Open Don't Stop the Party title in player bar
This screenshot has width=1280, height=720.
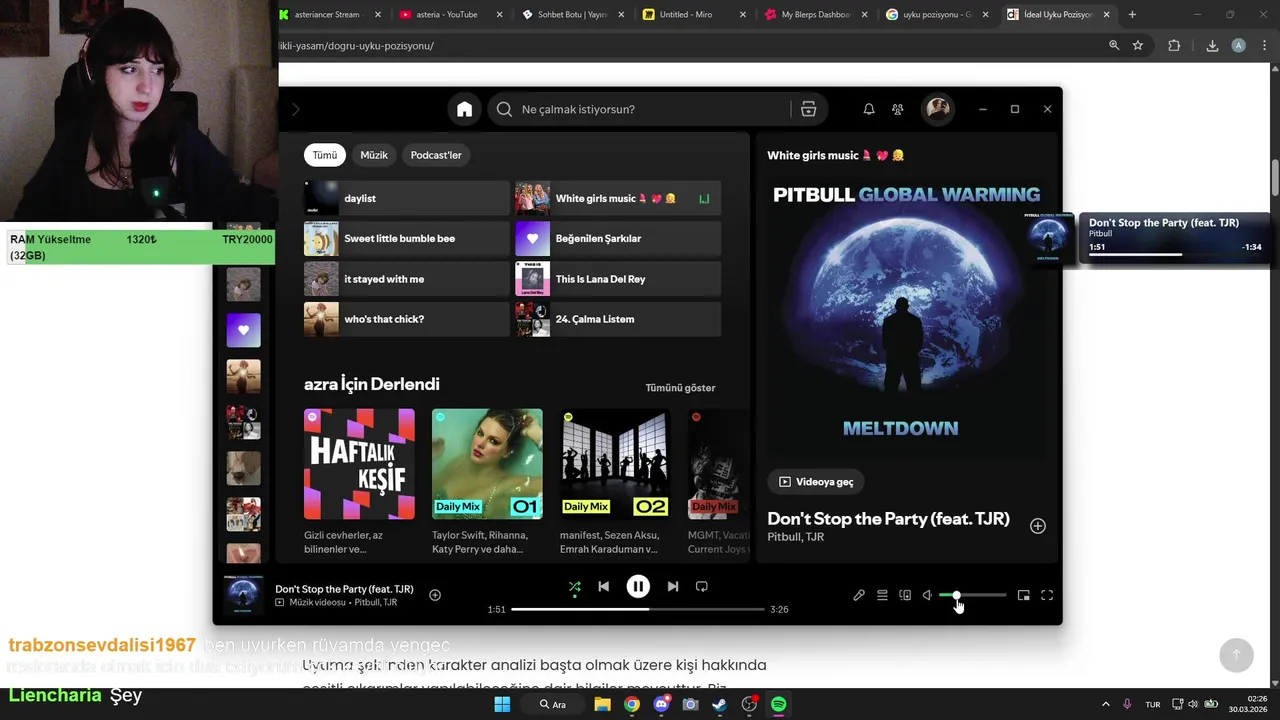[x=344, y=589]
